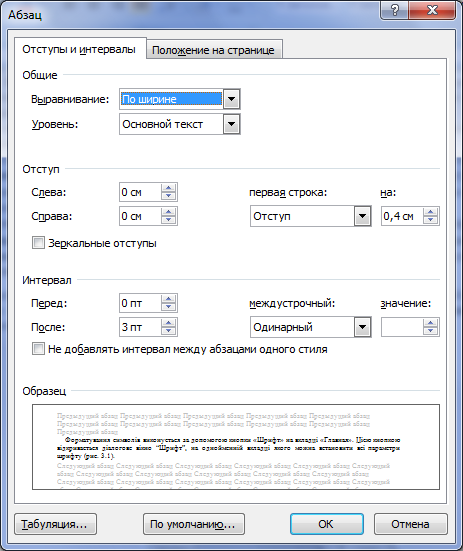Open the междустрочный dropdown arrow
Viewport: 463px width, 551px height.
363,327
